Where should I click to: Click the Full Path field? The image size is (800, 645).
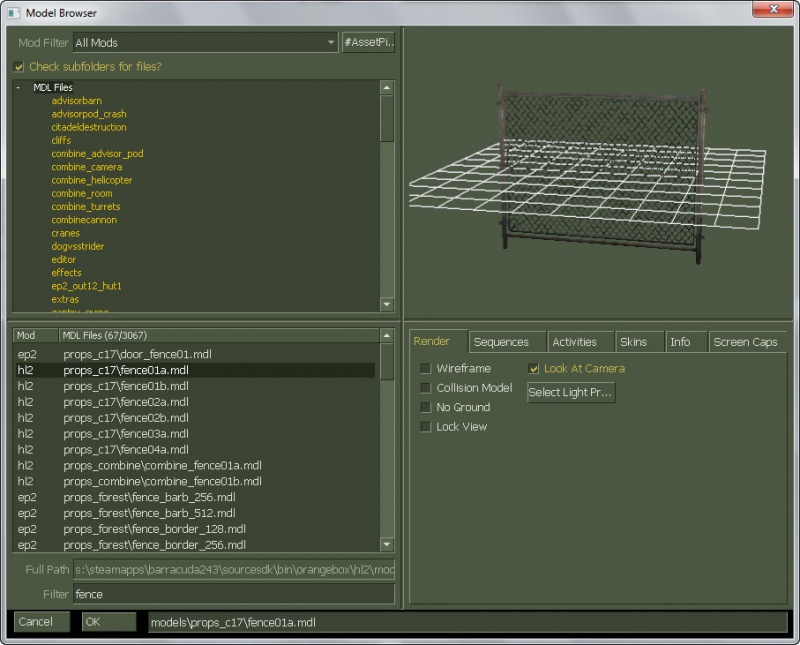pyautogui.click(x=234, y=569)
